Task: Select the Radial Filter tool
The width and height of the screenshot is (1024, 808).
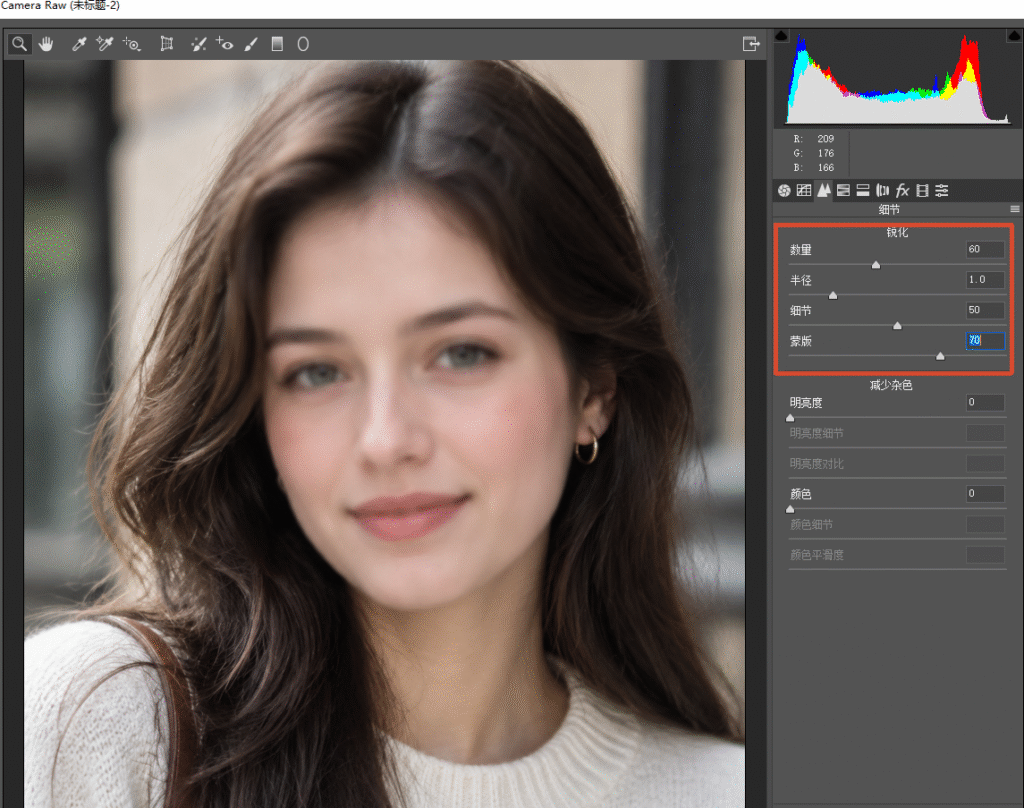Action: point(303,44)
